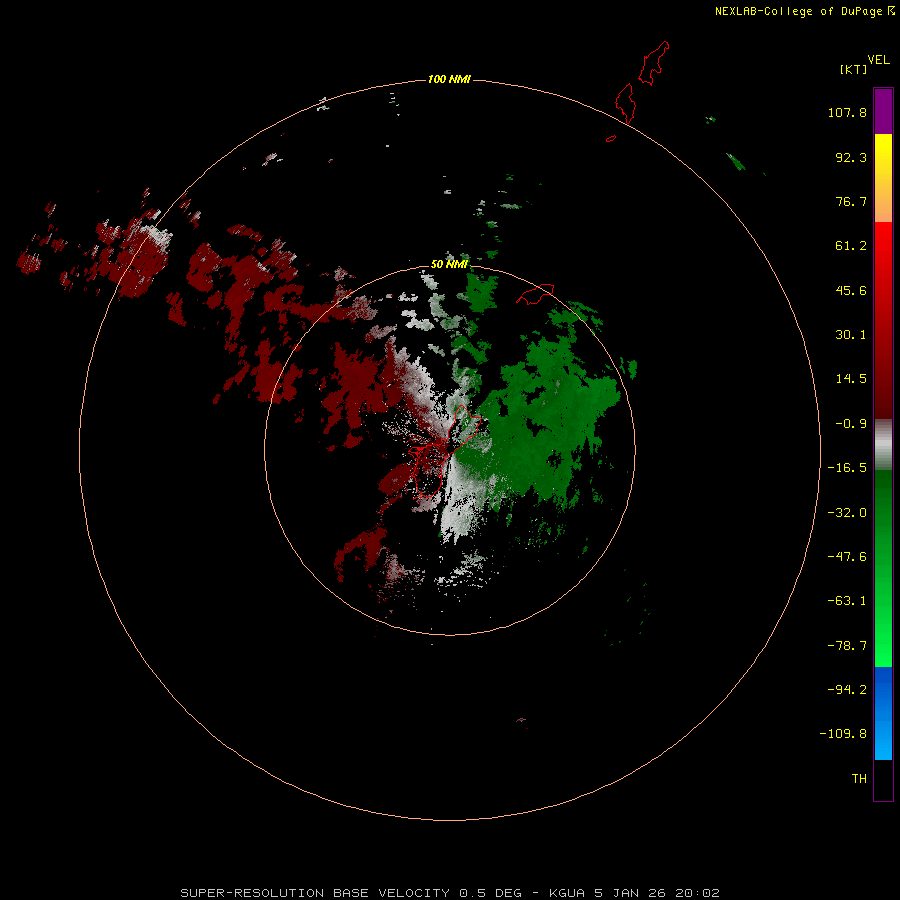Click the blue segment of the color bar
The image size is (900, 900).
click(x=883, y=713)
